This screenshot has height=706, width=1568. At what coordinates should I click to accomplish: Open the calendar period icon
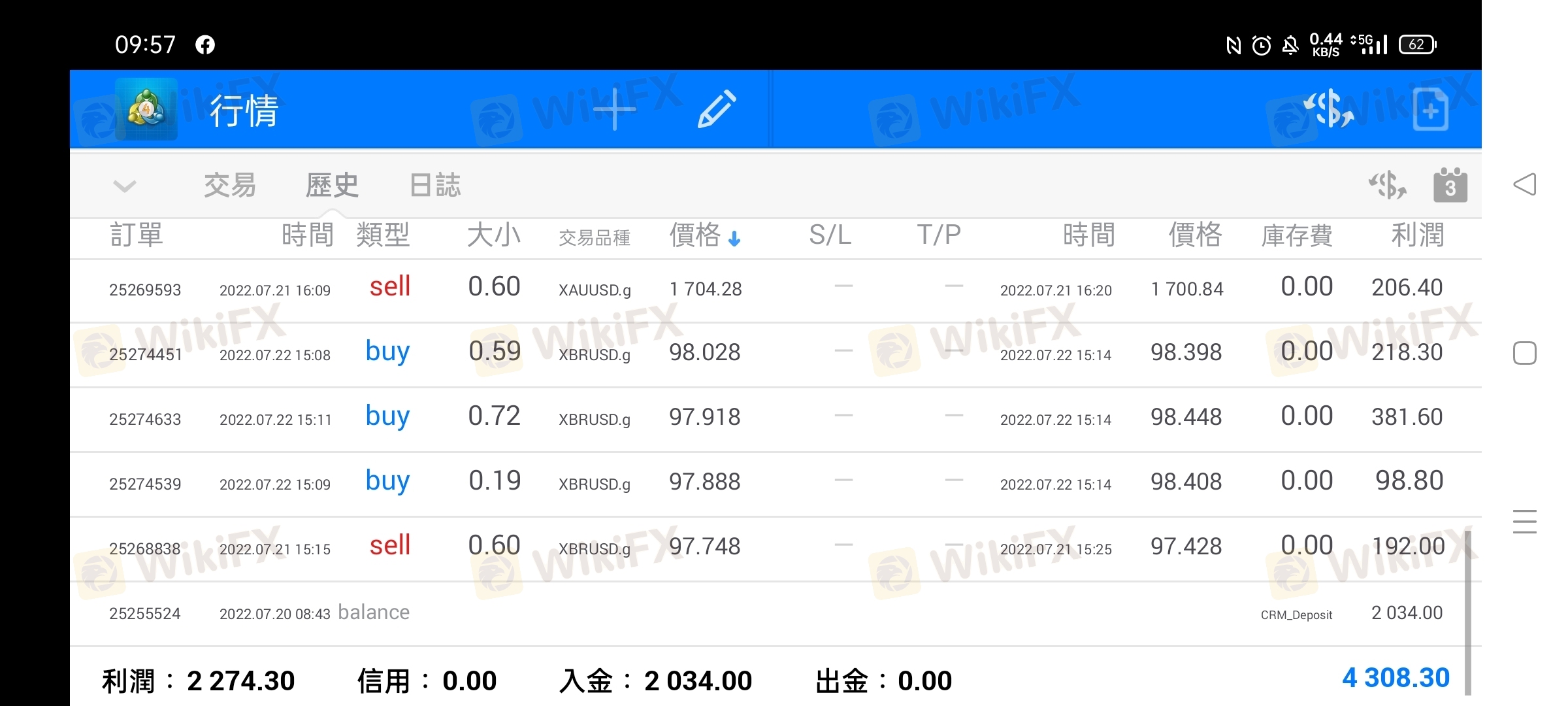pyautogui.click(x=1450, y=186)
